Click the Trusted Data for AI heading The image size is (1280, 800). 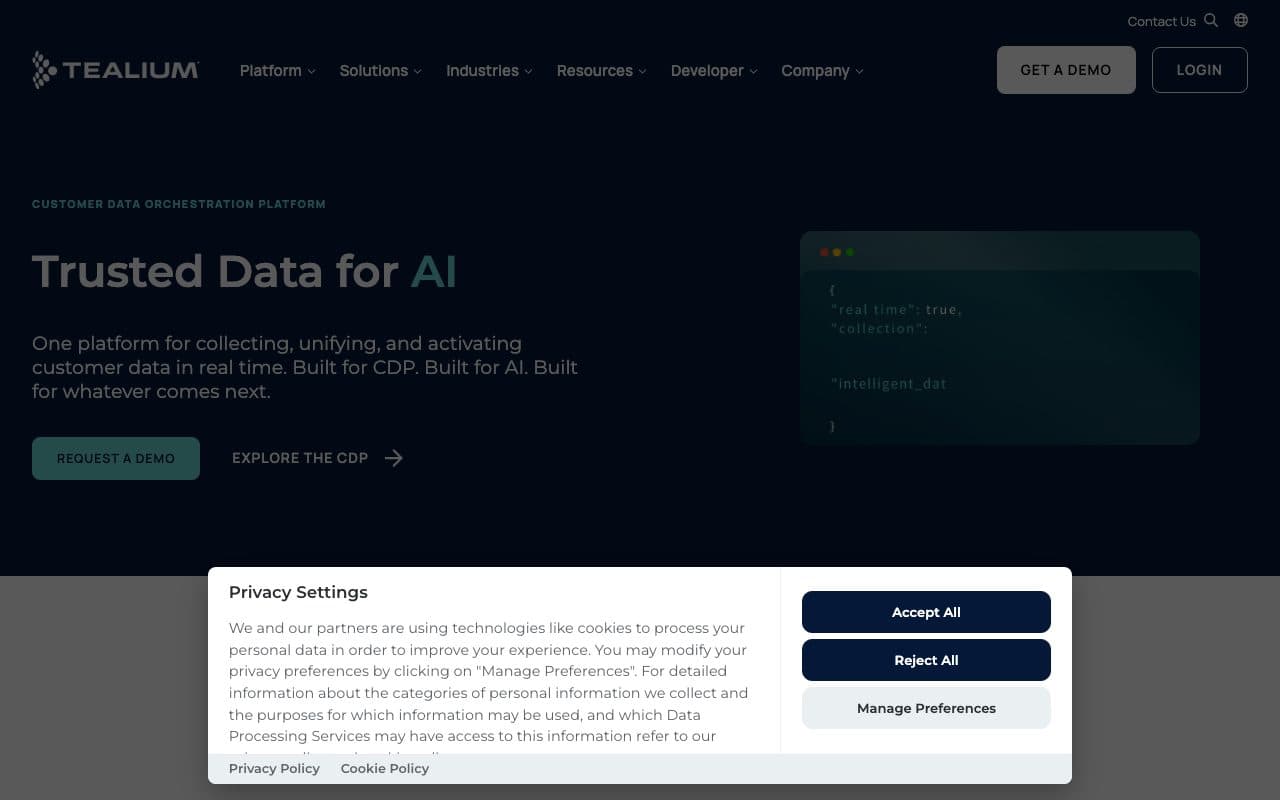tap(244, 271)
